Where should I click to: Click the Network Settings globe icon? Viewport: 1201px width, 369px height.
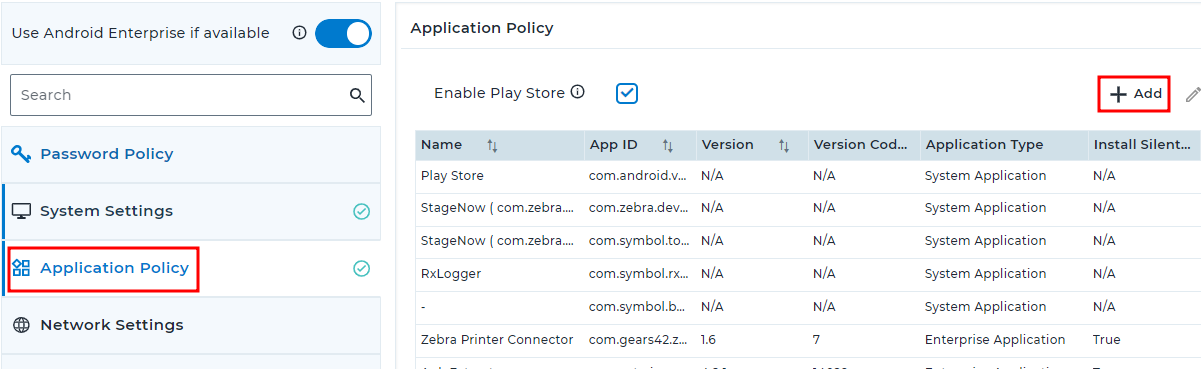pyautogui.click(x=21, y=325)
